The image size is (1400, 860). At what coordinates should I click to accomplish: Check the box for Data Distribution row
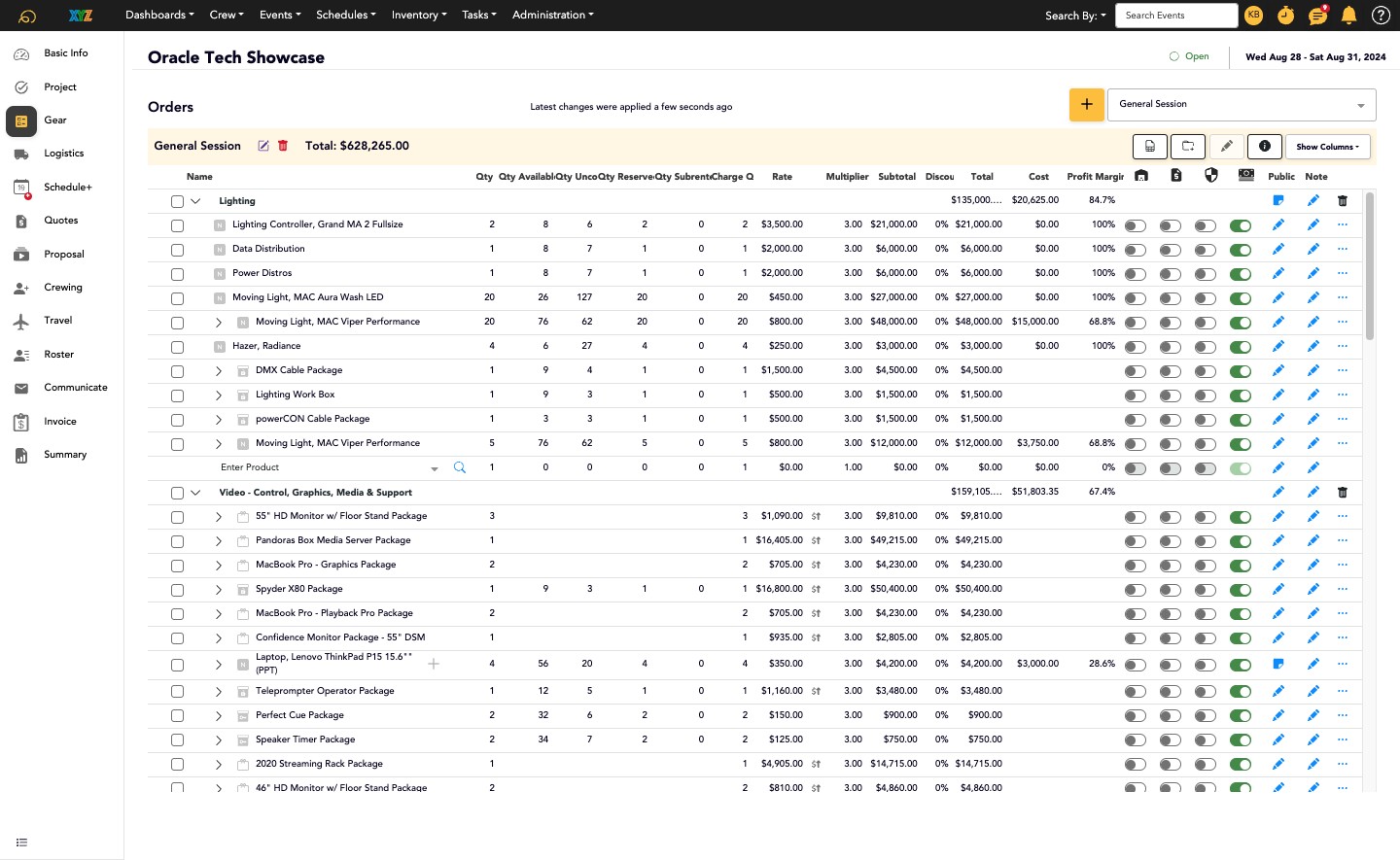177,250
